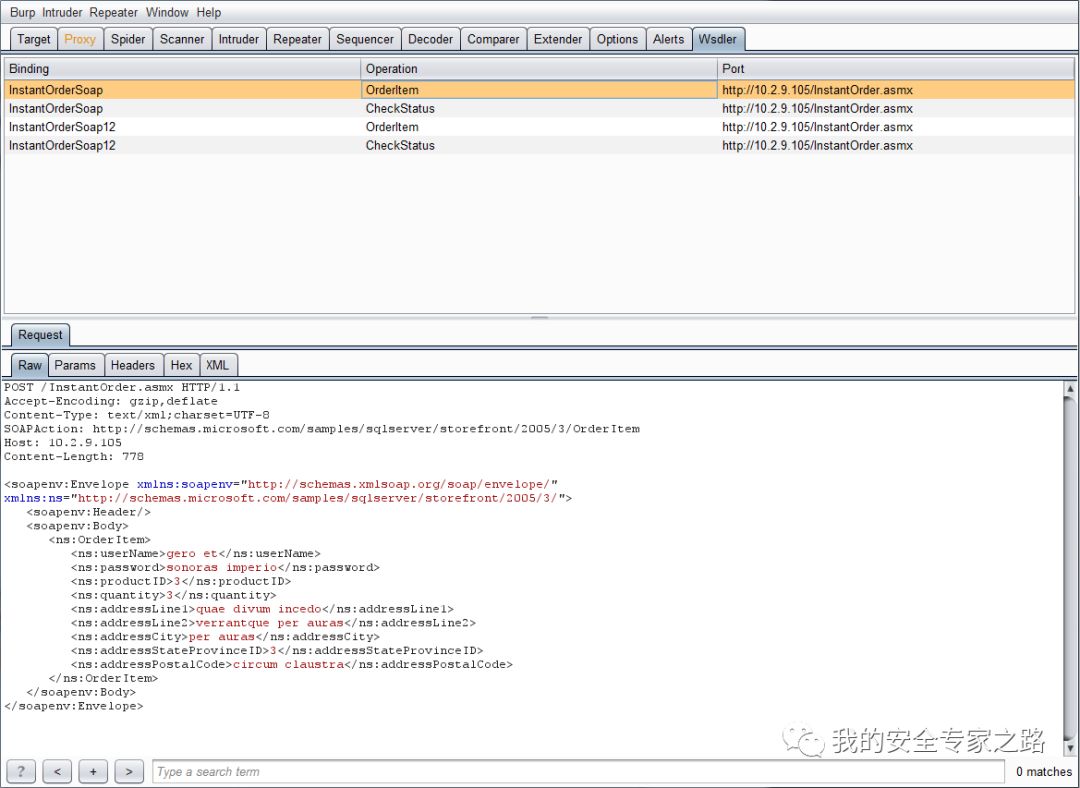Select the Request tab

click(x=40, y=335)
